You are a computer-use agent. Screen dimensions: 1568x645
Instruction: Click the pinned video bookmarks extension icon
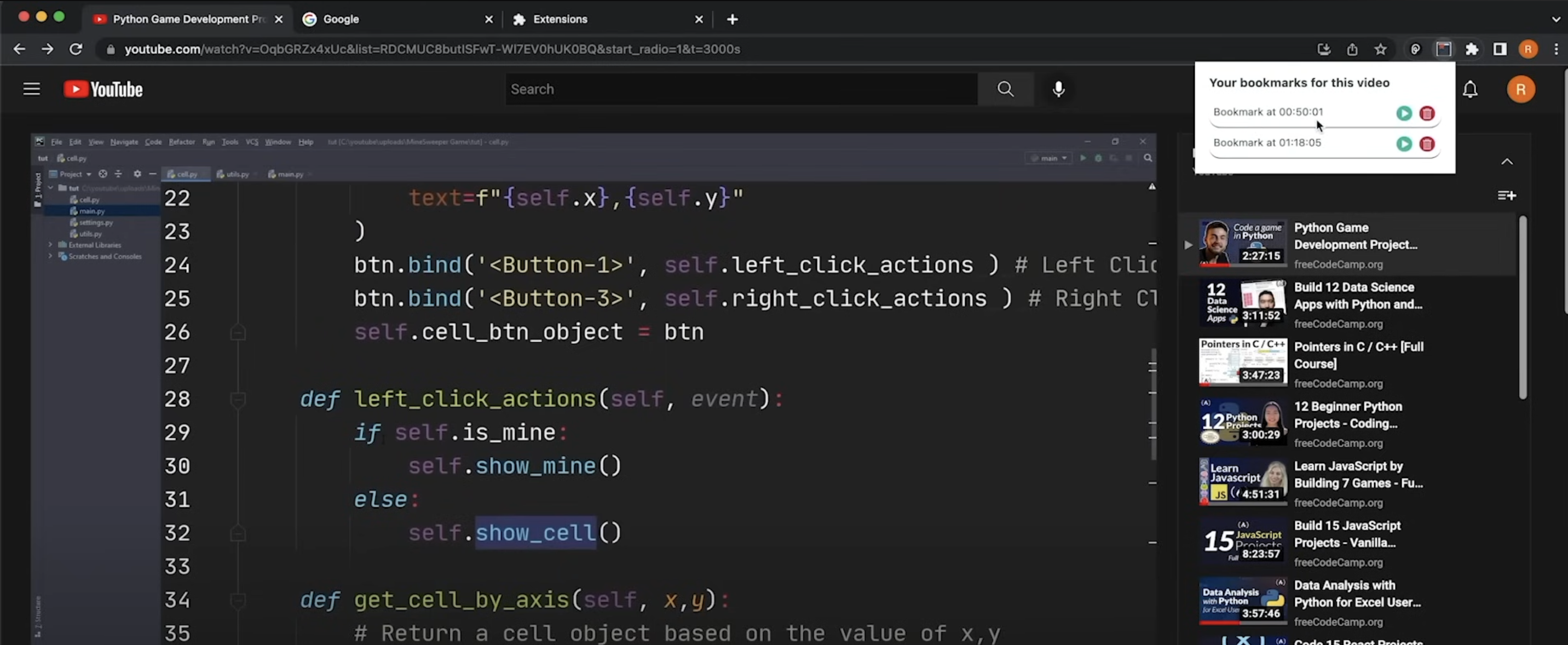click(x=1444, y=49)
